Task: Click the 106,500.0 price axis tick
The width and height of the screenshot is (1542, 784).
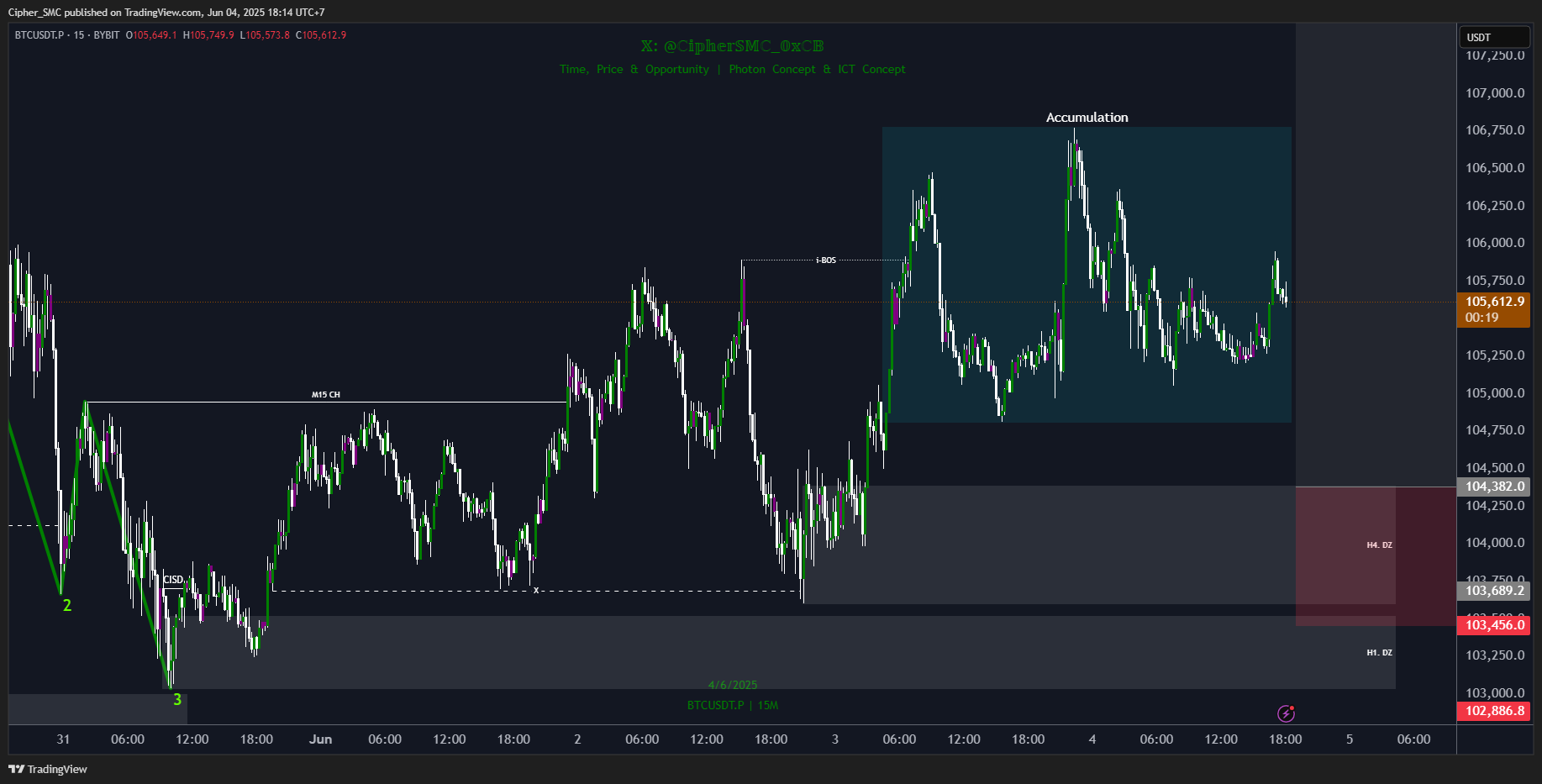Action: tap(1495, 168)
